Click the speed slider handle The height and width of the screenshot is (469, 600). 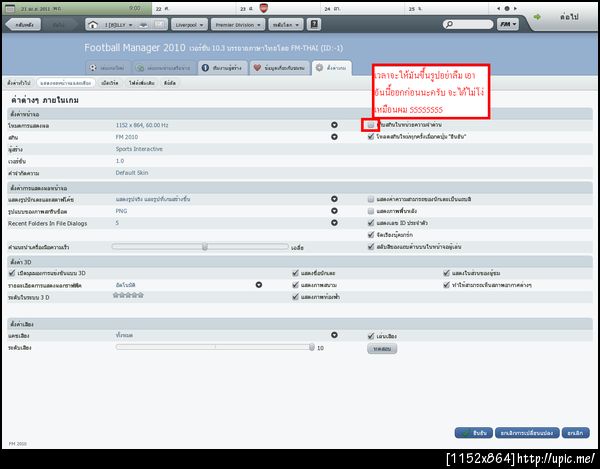(205, 247)
